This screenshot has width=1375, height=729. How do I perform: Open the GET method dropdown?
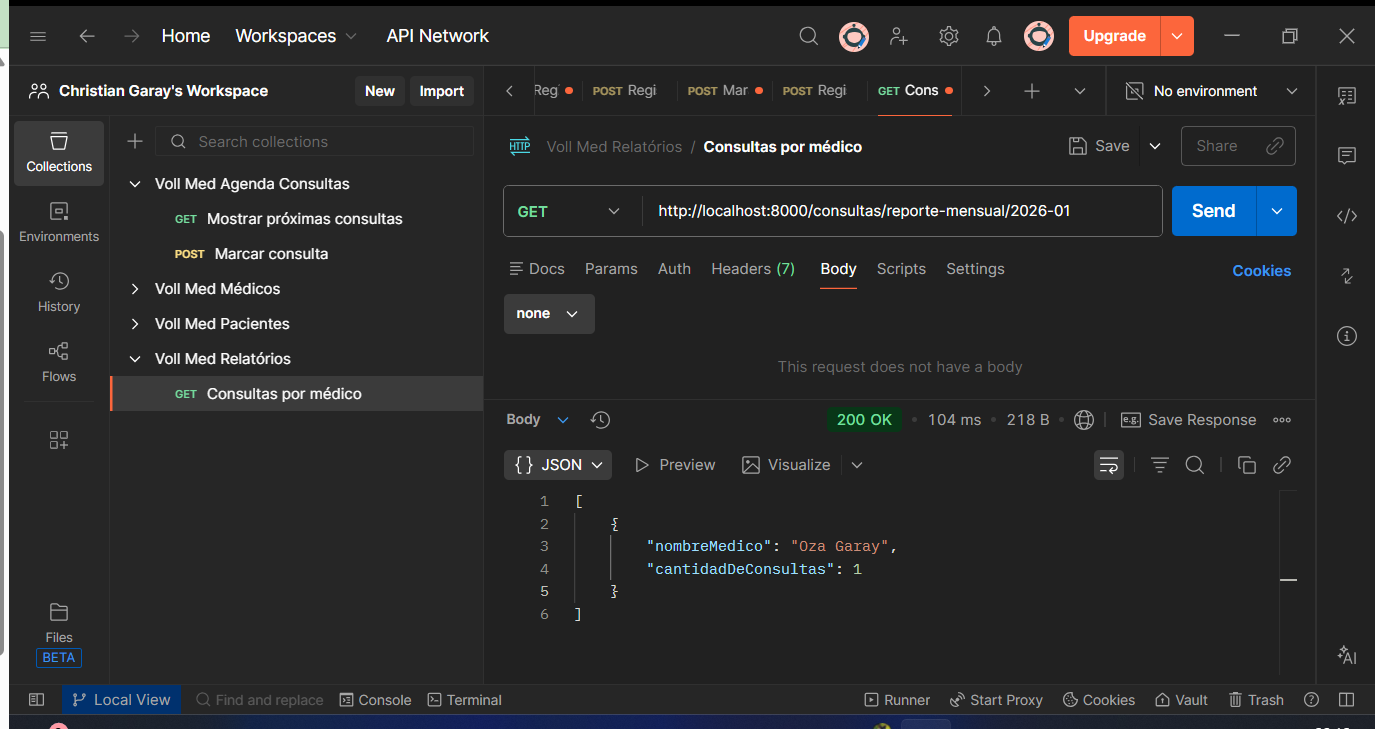pos(570,211)
